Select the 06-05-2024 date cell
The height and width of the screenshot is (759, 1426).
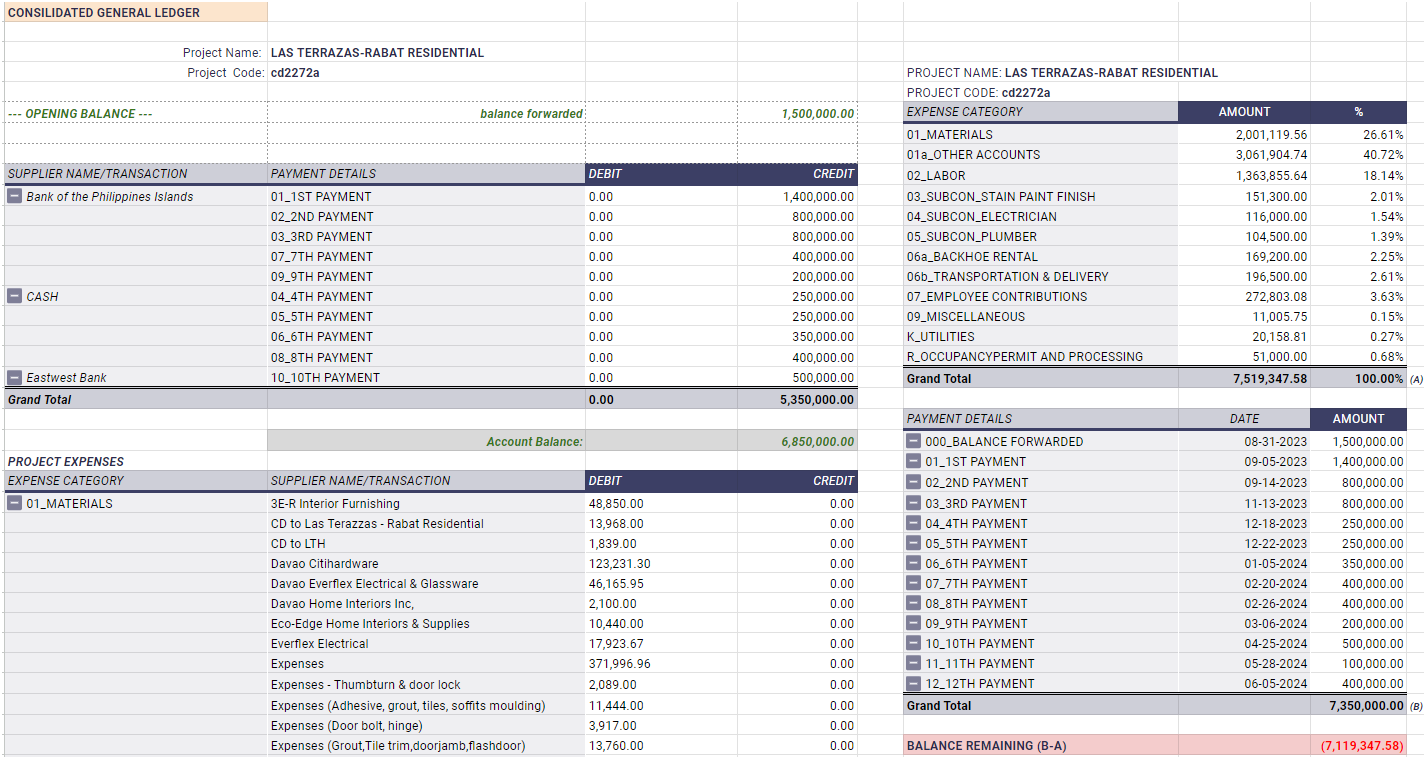[x=1244, y=684]
